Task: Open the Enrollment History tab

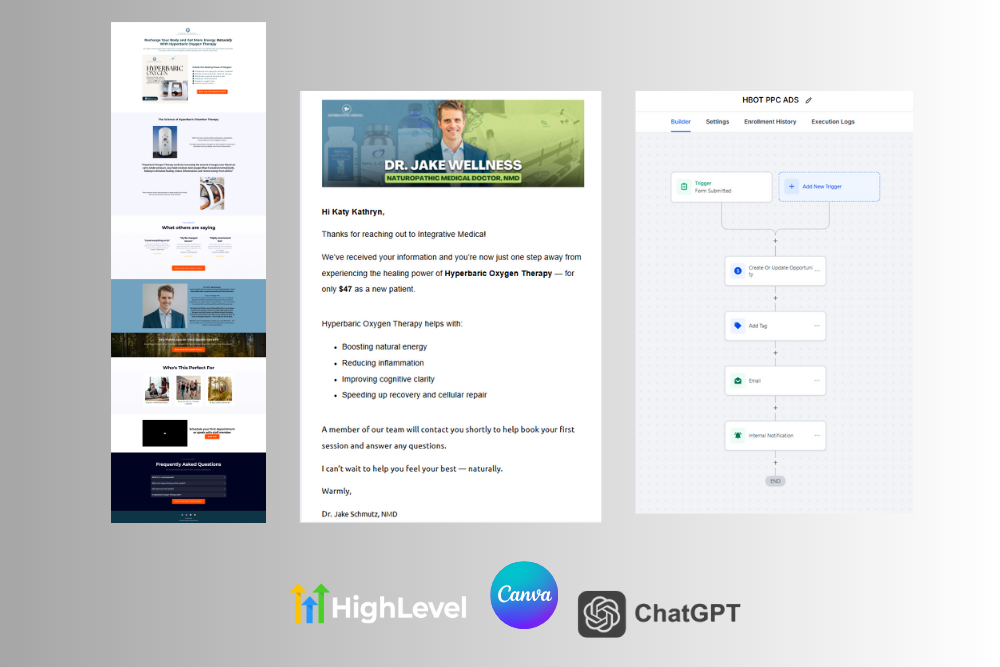Action: [x=770, y=122]
